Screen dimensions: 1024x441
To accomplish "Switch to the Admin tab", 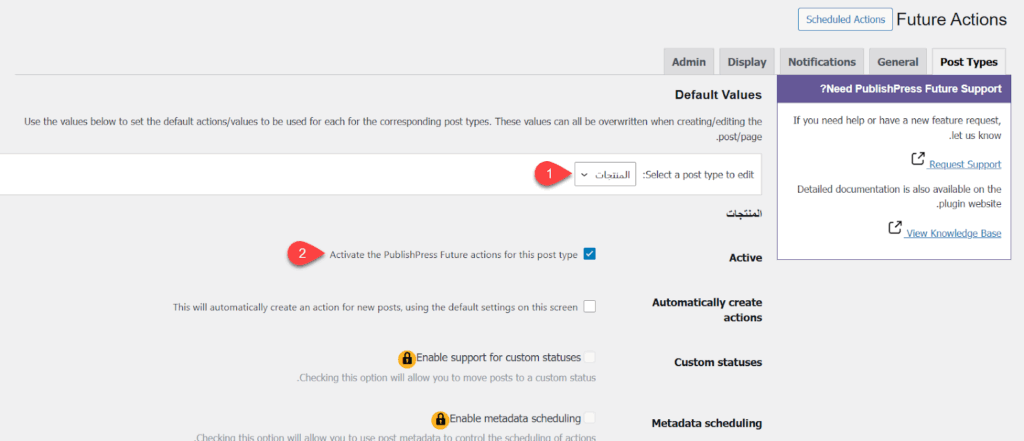I will coord(688,61).
